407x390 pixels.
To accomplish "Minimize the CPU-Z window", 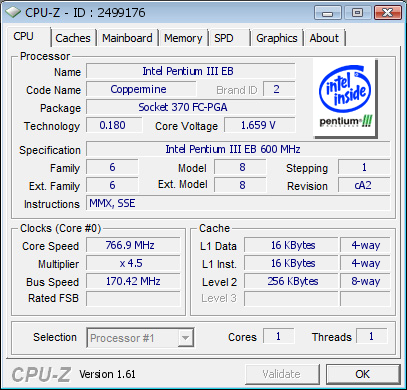I will coord(328,13).
